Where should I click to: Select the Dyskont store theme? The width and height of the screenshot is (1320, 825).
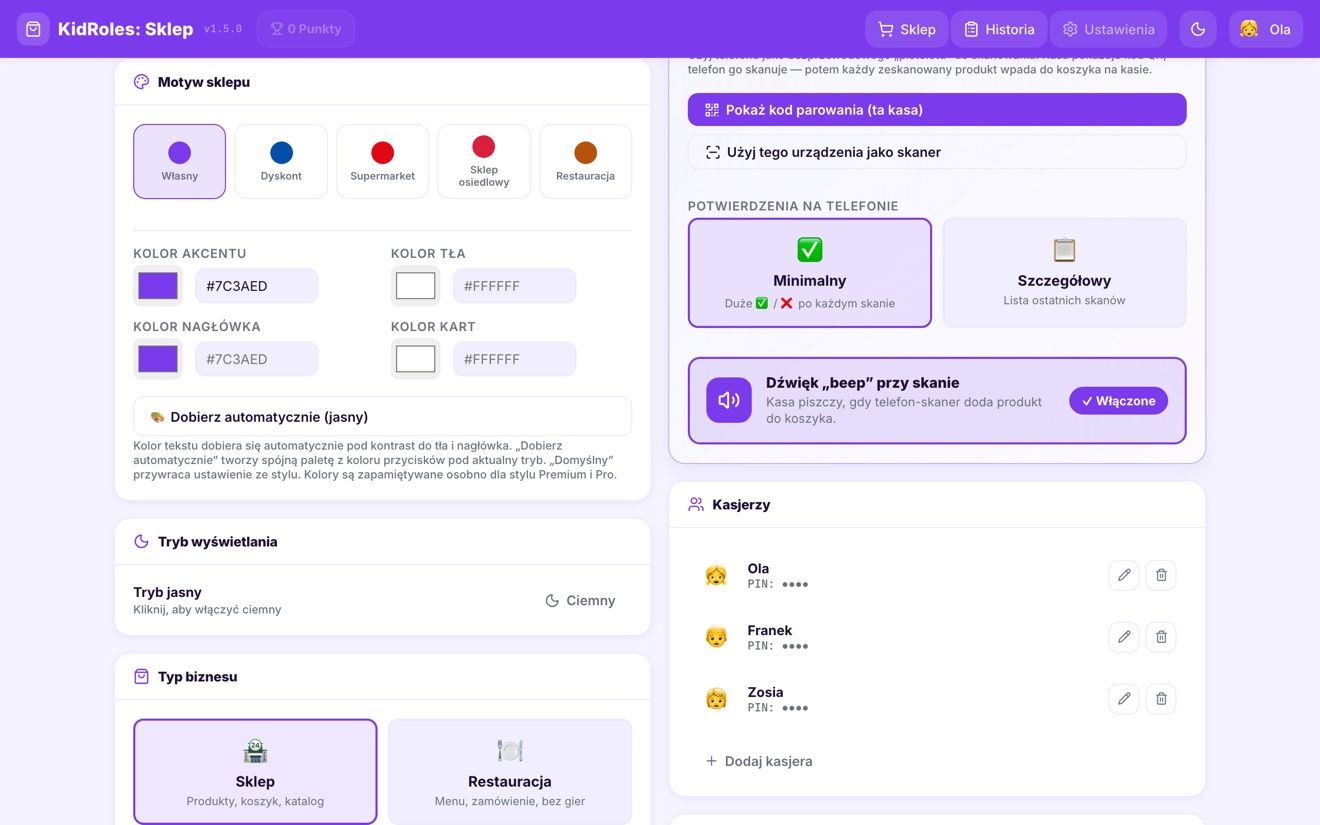281,162
